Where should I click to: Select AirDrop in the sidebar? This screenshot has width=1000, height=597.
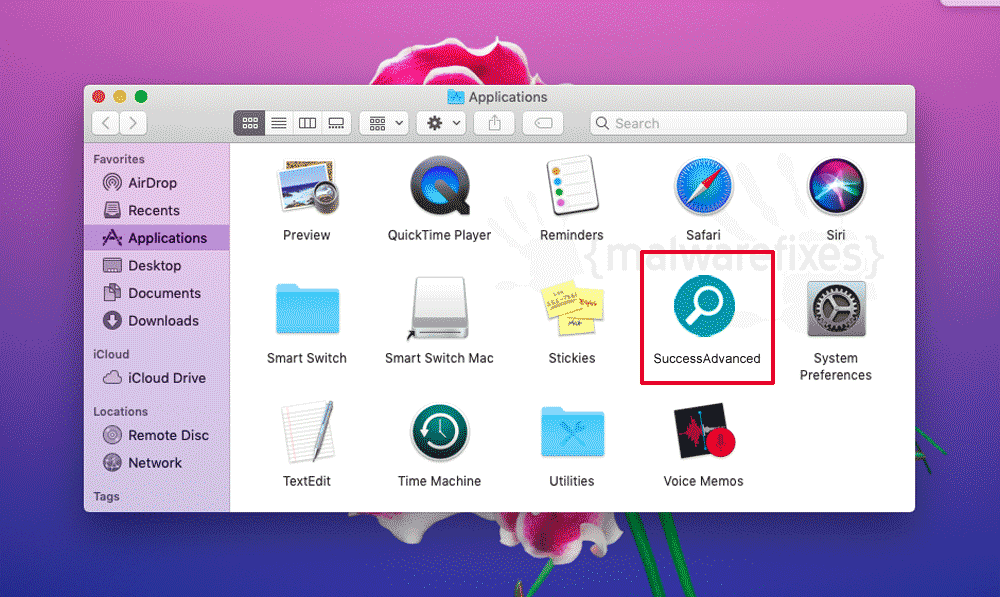157,183
